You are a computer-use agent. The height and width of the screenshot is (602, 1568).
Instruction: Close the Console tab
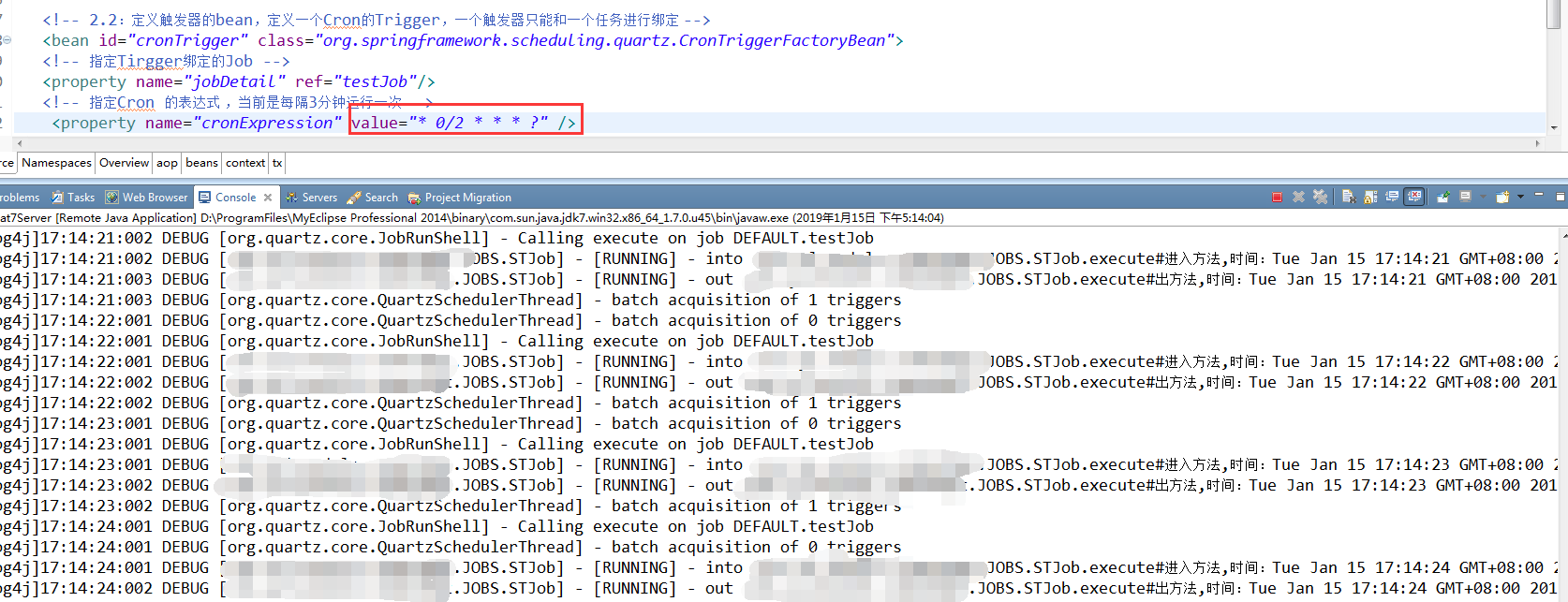click(x=268, y=198)
